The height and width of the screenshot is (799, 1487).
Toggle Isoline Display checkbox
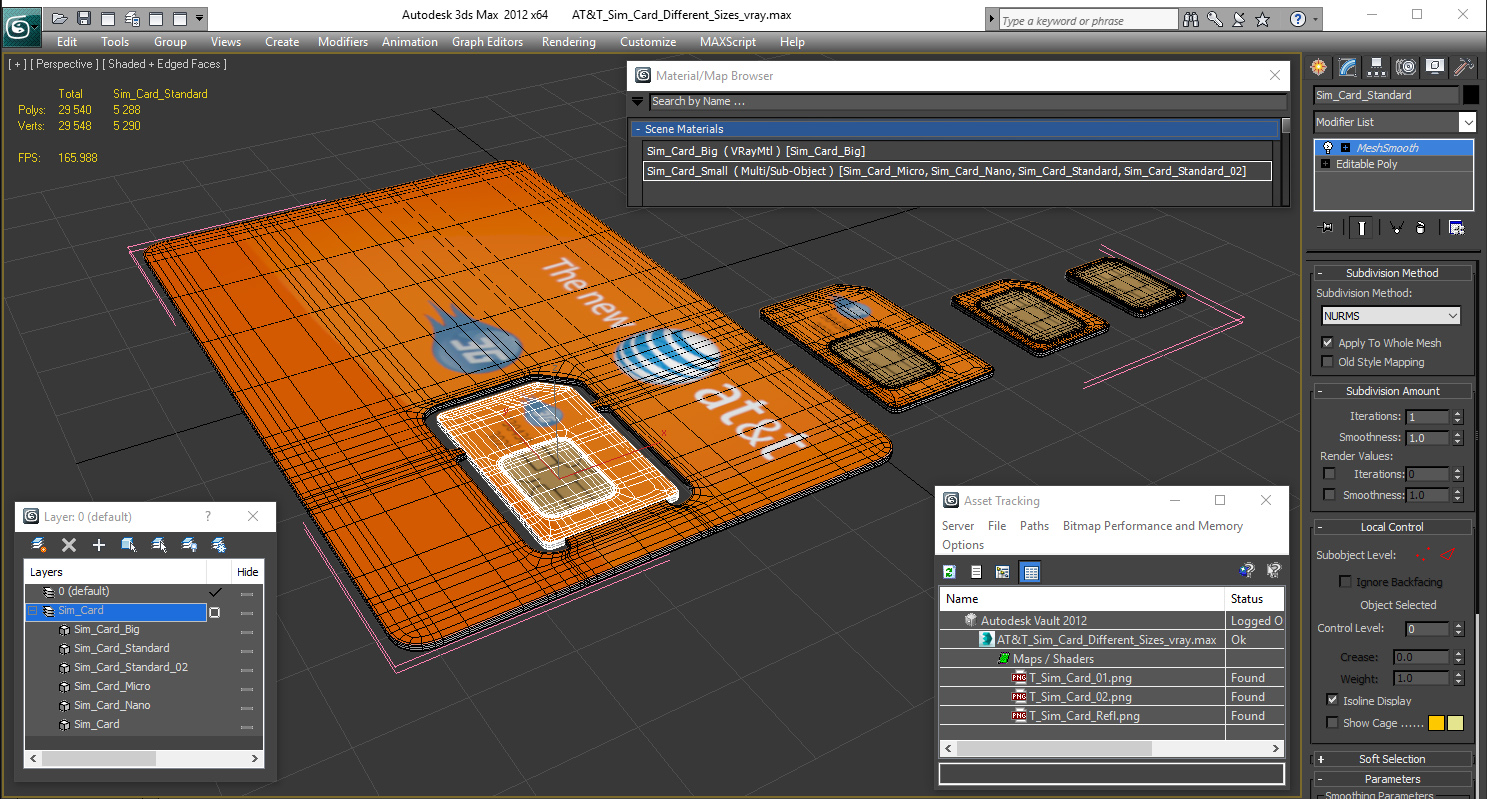tap(1332, 700)
